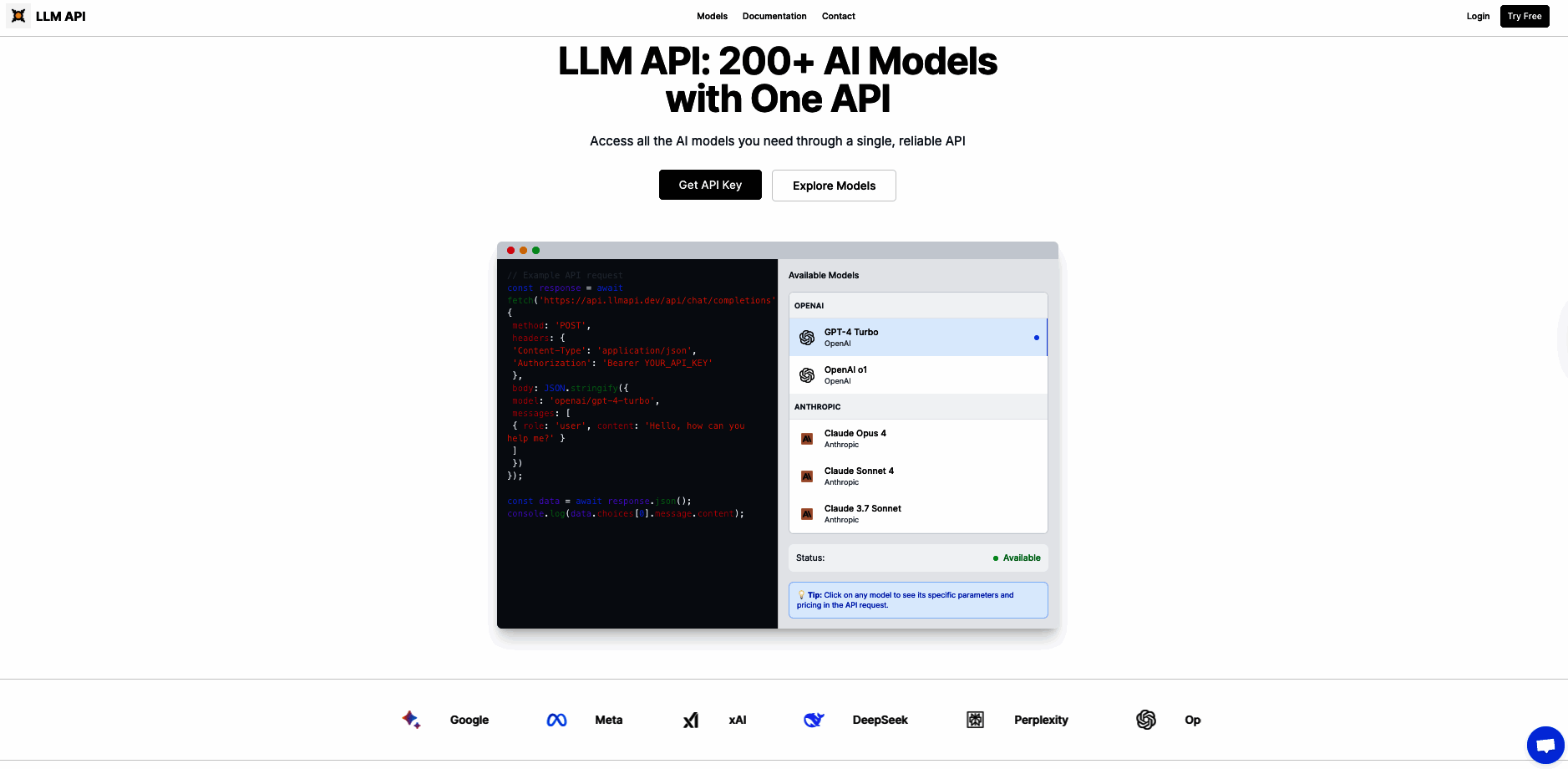Click the Perplexity logo icon

click(975, 720)
